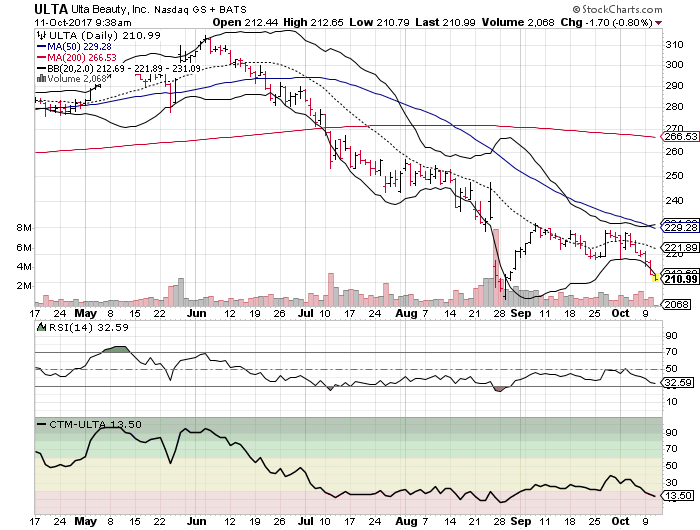Click the 8M volume scale label

tap(24, 228)
